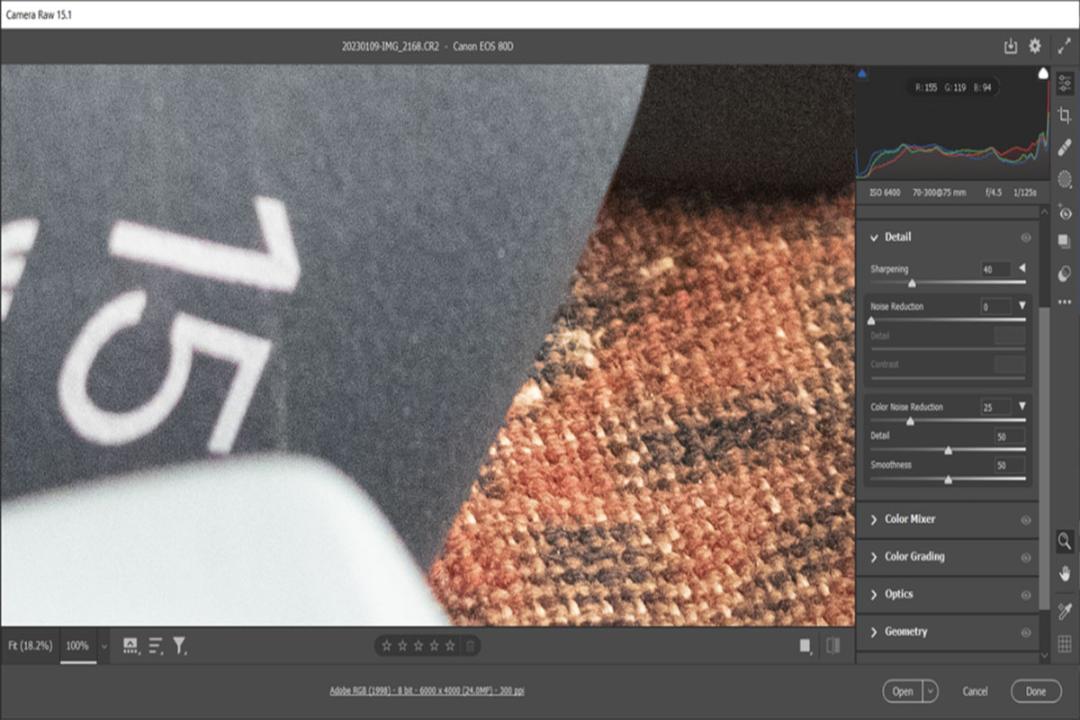Click the Cancel button
The height and width of the screenshot is (720, 1080).
pyautogui.click(x=975, y=691)
